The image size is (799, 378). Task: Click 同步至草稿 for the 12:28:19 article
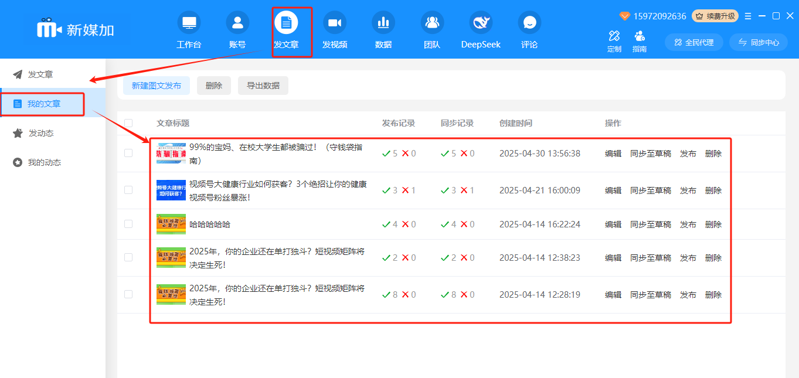[x=651, y=295]
